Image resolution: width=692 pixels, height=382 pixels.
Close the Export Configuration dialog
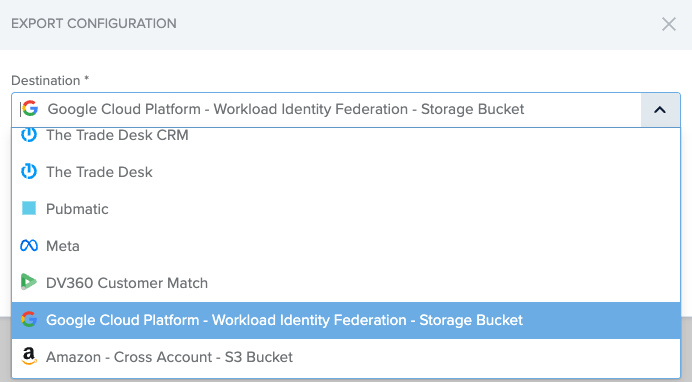pyautogui.click(x=669, y=24)
